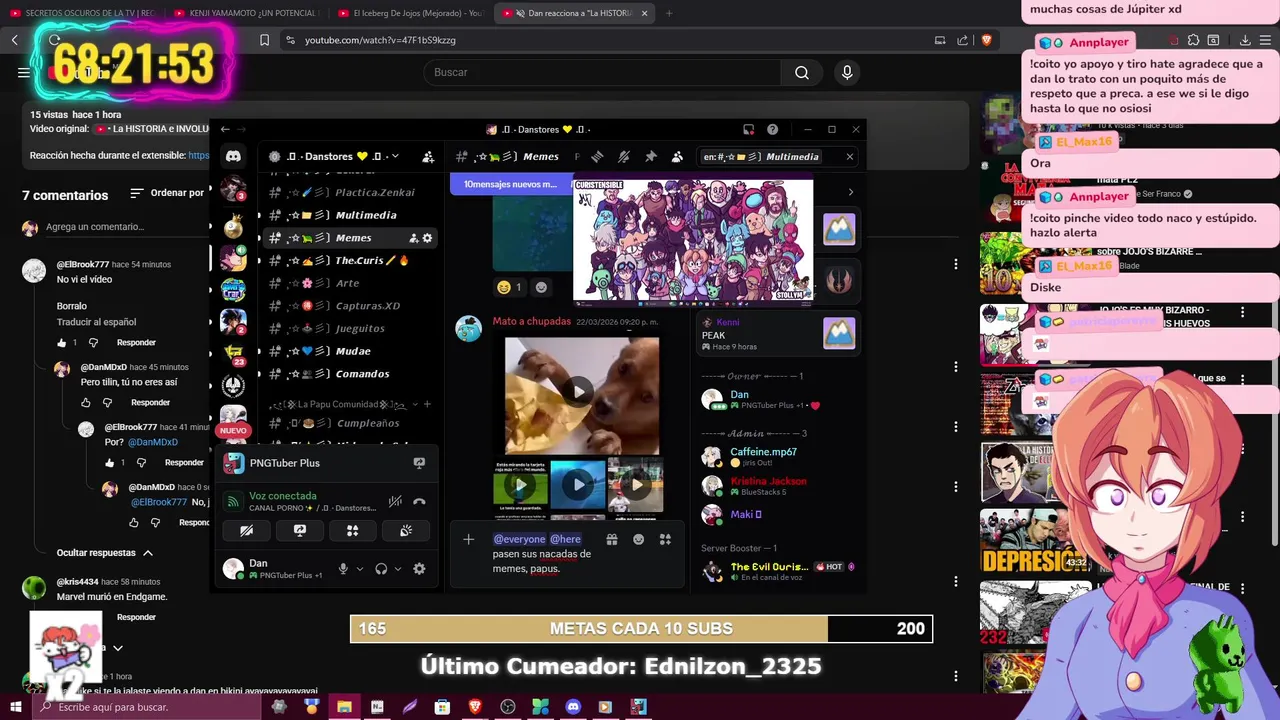Open Discord user settings gear
The width and height of the screenshot is (1280, 720).
[419, 569]
